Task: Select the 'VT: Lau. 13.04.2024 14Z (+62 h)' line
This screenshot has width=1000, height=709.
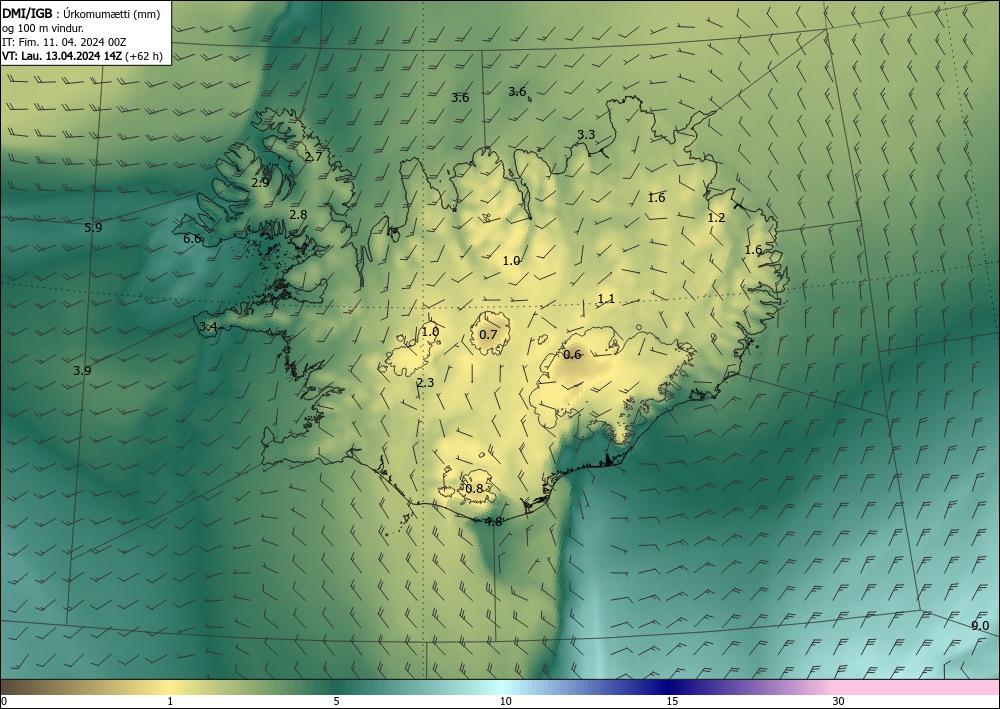Action: coord(82,56)
